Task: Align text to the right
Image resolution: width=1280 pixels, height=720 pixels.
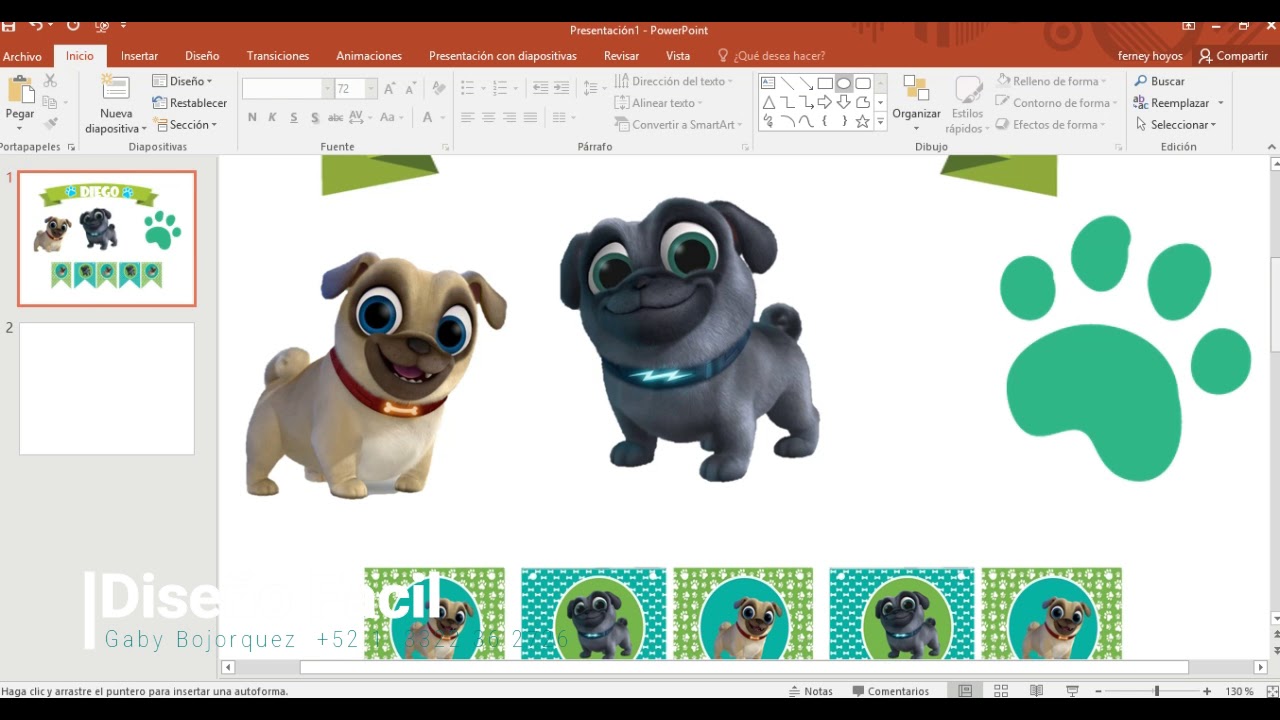Action: click(x=509, y=117)
